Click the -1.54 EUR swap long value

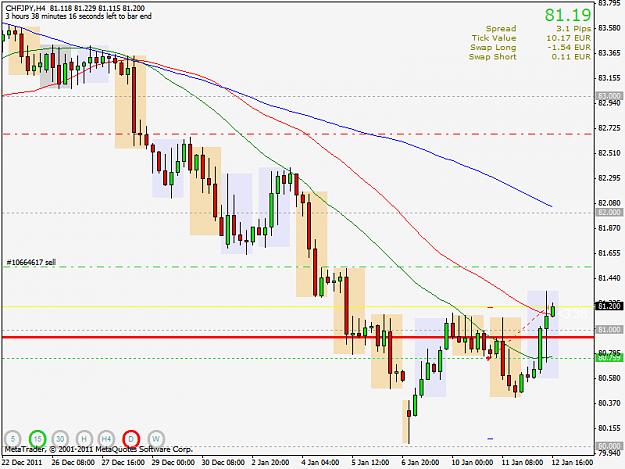[569, 47]
